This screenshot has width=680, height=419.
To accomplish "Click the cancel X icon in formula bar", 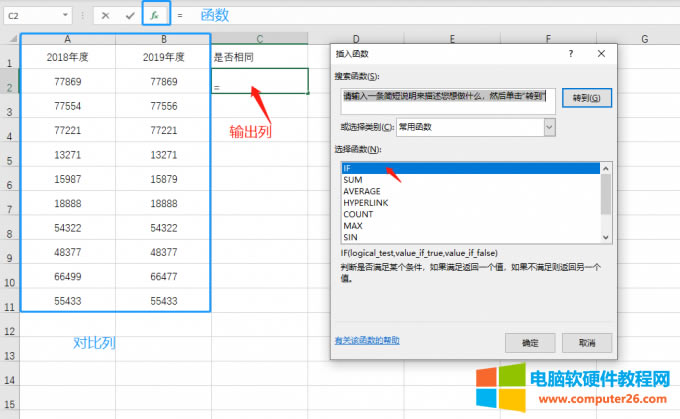I will (x=106, y=16).
